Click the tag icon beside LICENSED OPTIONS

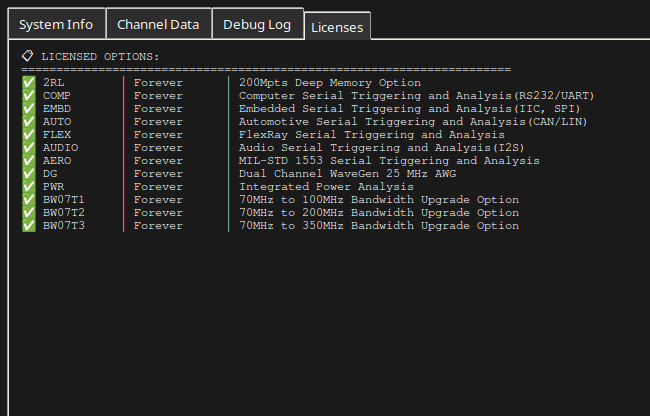tap(28, 56)
